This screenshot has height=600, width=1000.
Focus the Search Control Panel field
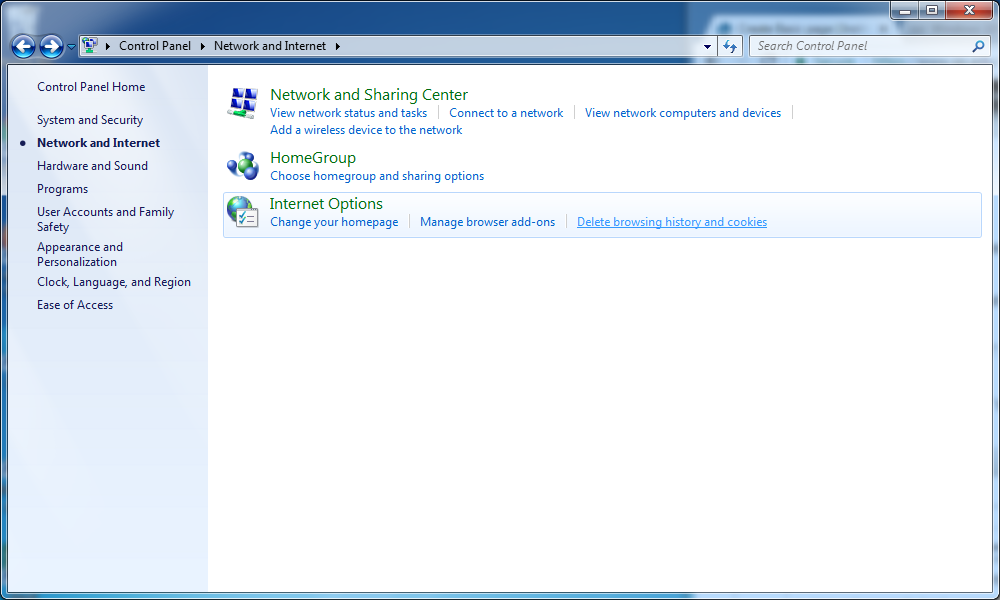pyautogui.click(x=860, y=46)
